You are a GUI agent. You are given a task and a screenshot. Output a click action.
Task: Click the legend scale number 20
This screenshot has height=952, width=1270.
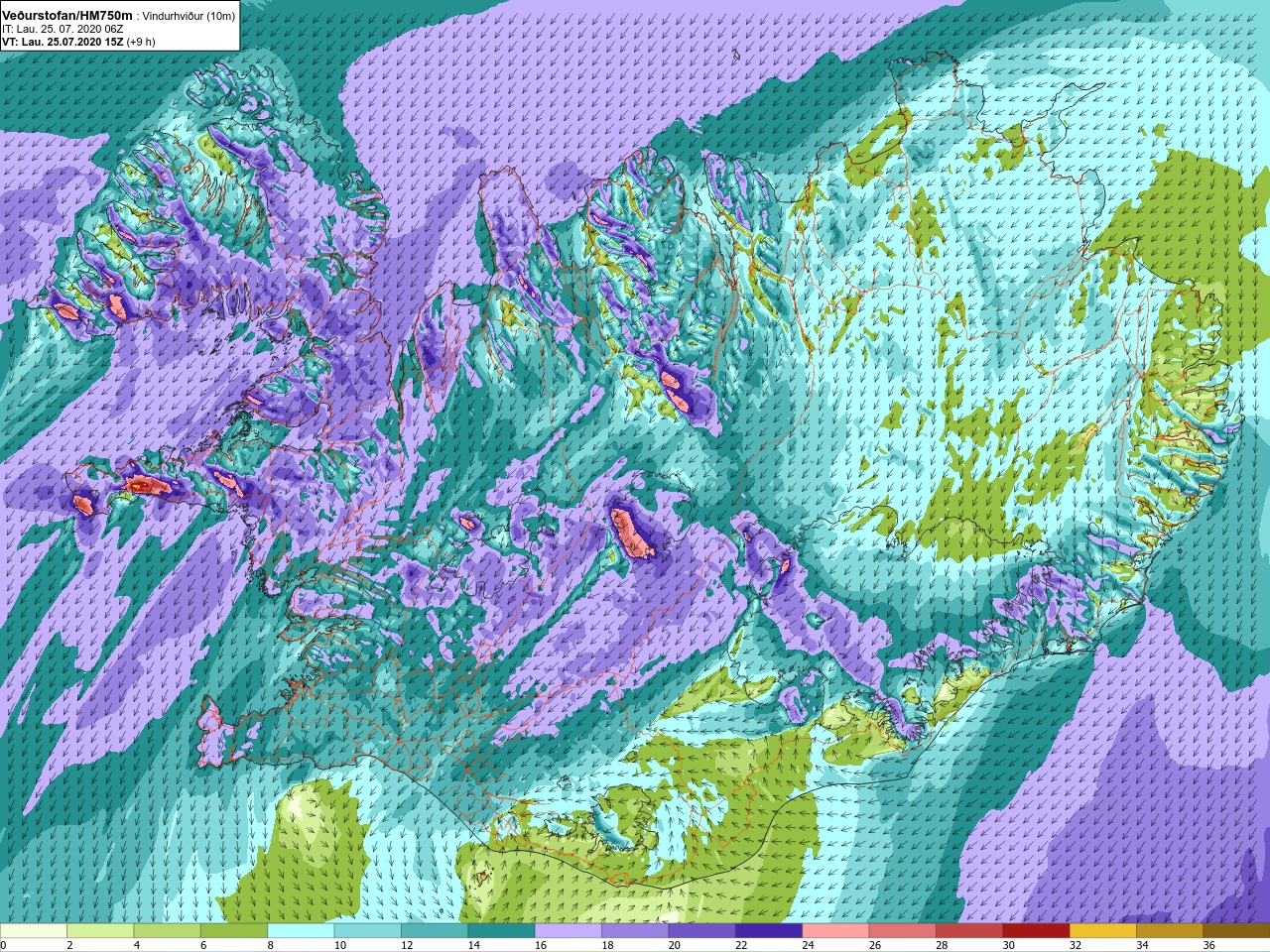[x=675, y=945]
